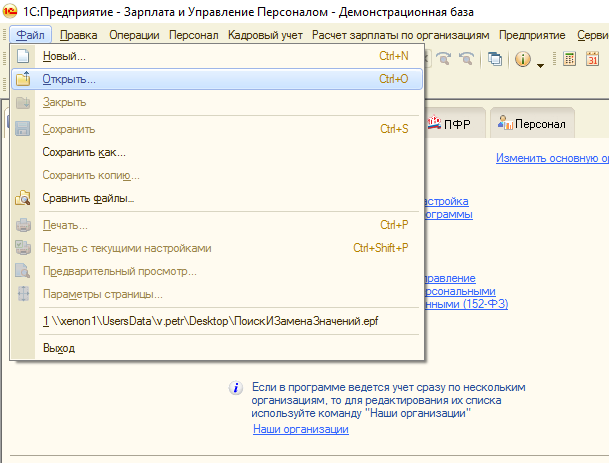Choose 'Новый...' from the File menu
The image size is (609, 463).
point(218,56)
